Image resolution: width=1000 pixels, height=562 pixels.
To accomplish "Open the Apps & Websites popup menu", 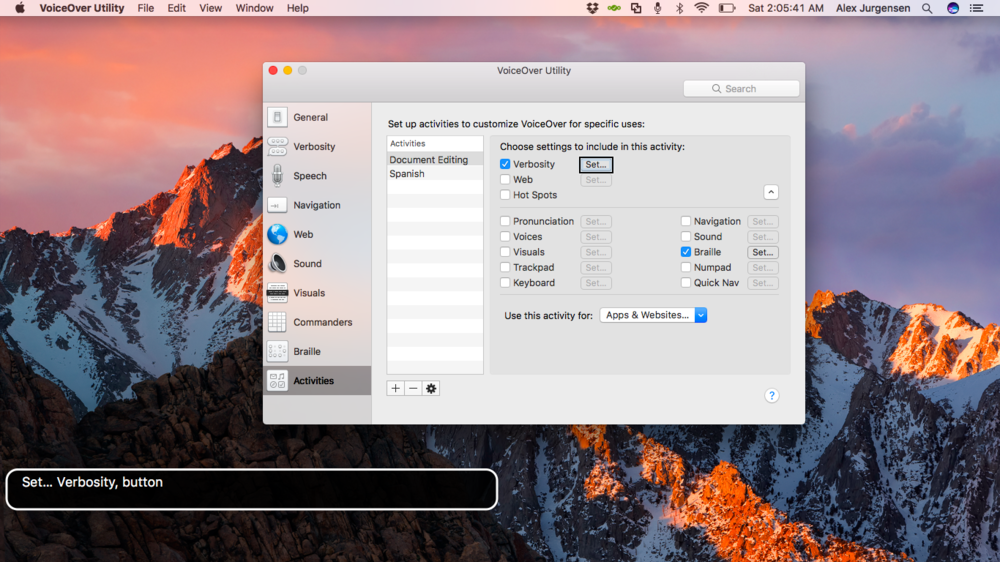I will click(x=653, y=315).
